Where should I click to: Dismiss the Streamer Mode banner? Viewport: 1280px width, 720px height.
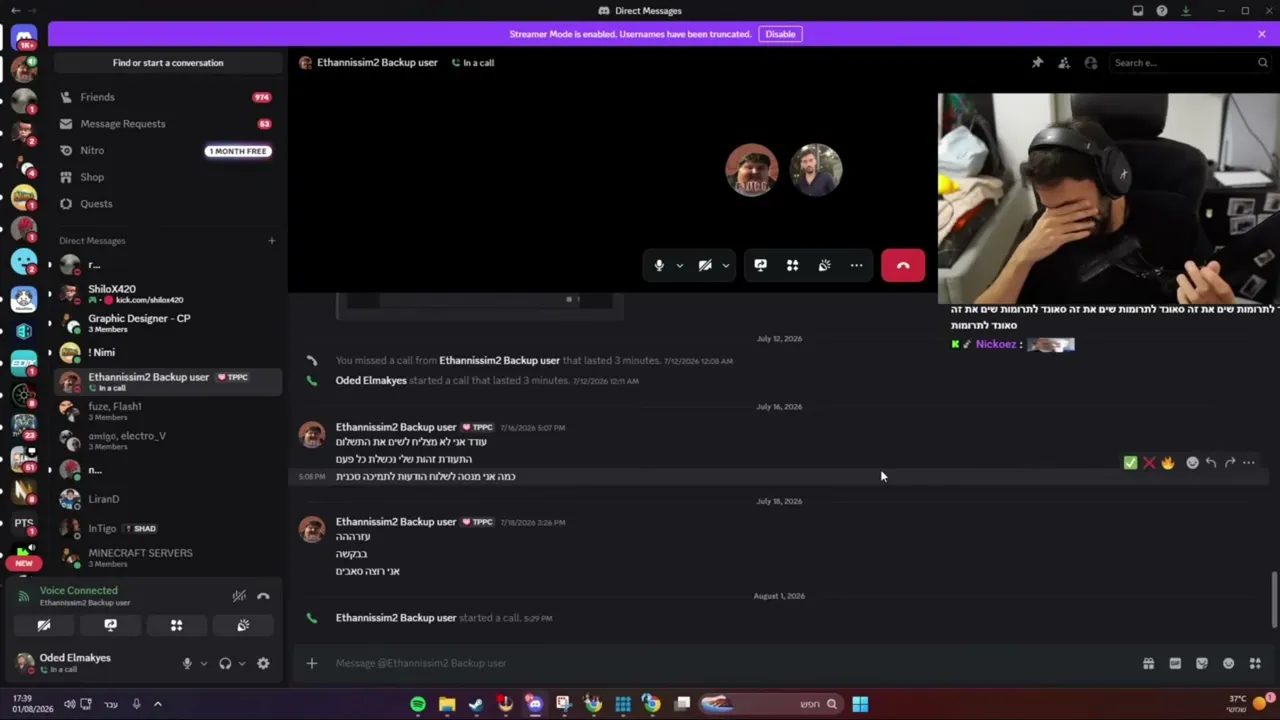coord(1262,34)
